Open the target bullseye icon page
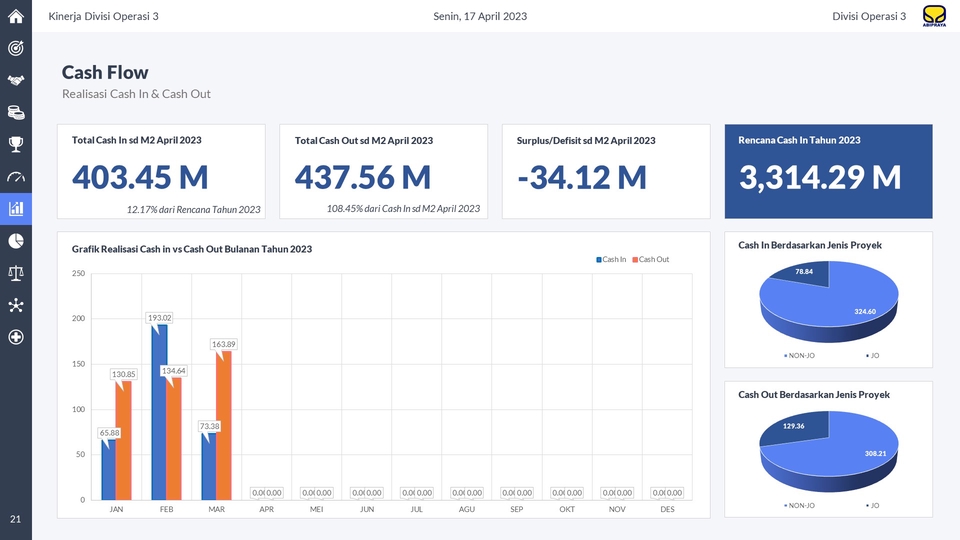Viewport: 960px width, 540px height. pyautogui.click(x=16, y=48)
